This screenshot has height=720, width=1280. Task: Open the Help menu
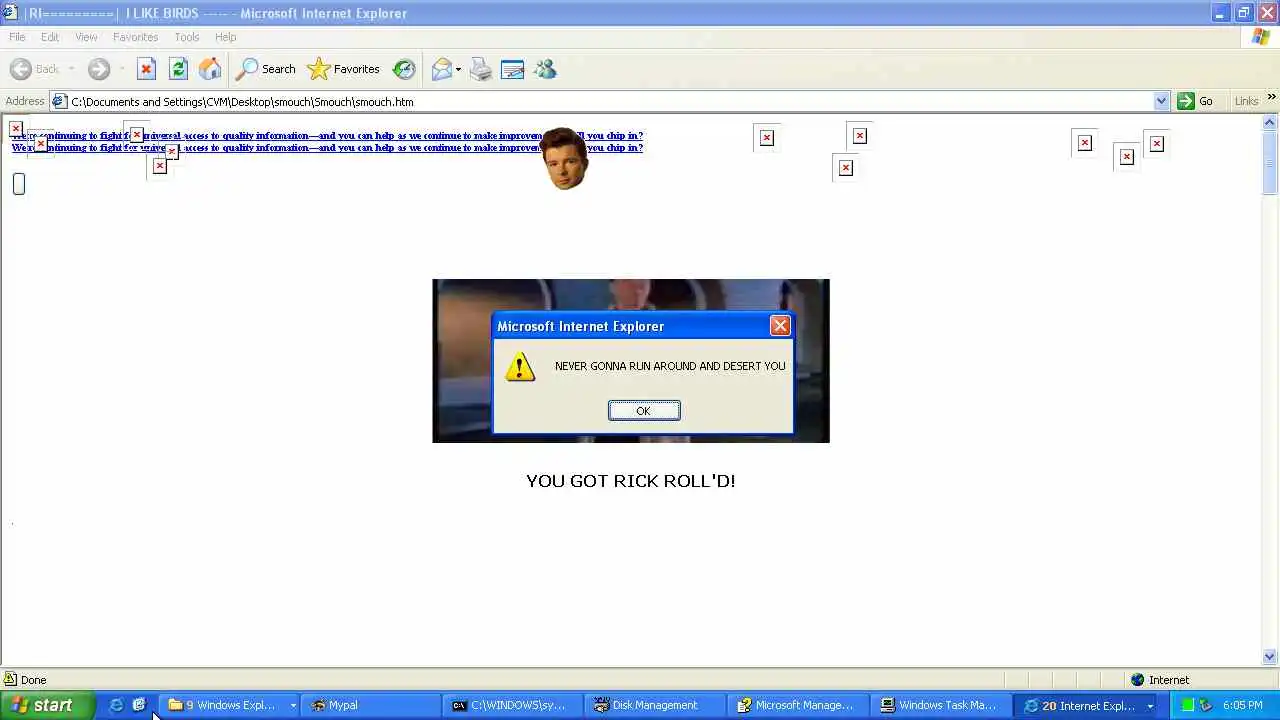[225, 37]
